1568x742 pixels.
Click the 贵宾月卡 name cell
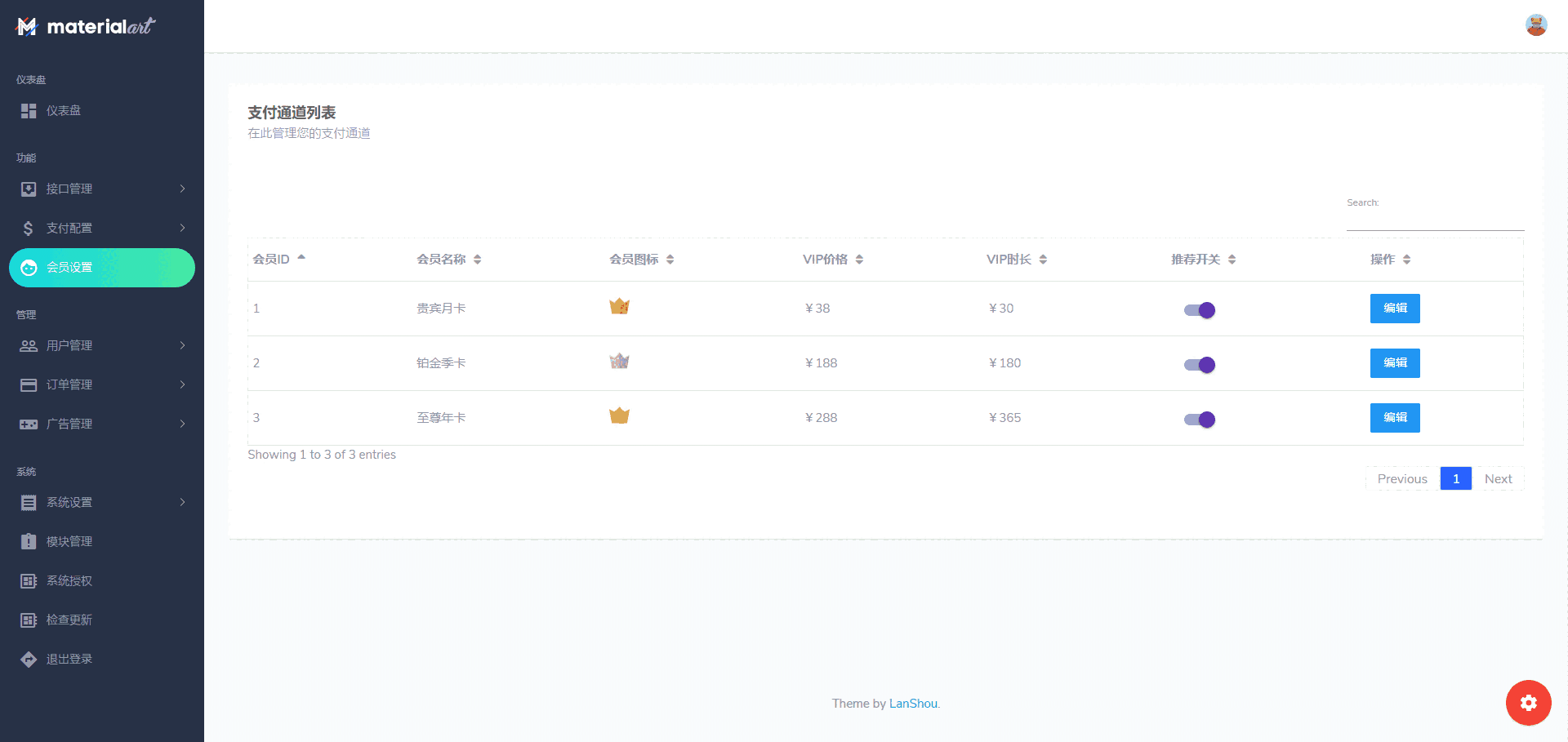441,309
